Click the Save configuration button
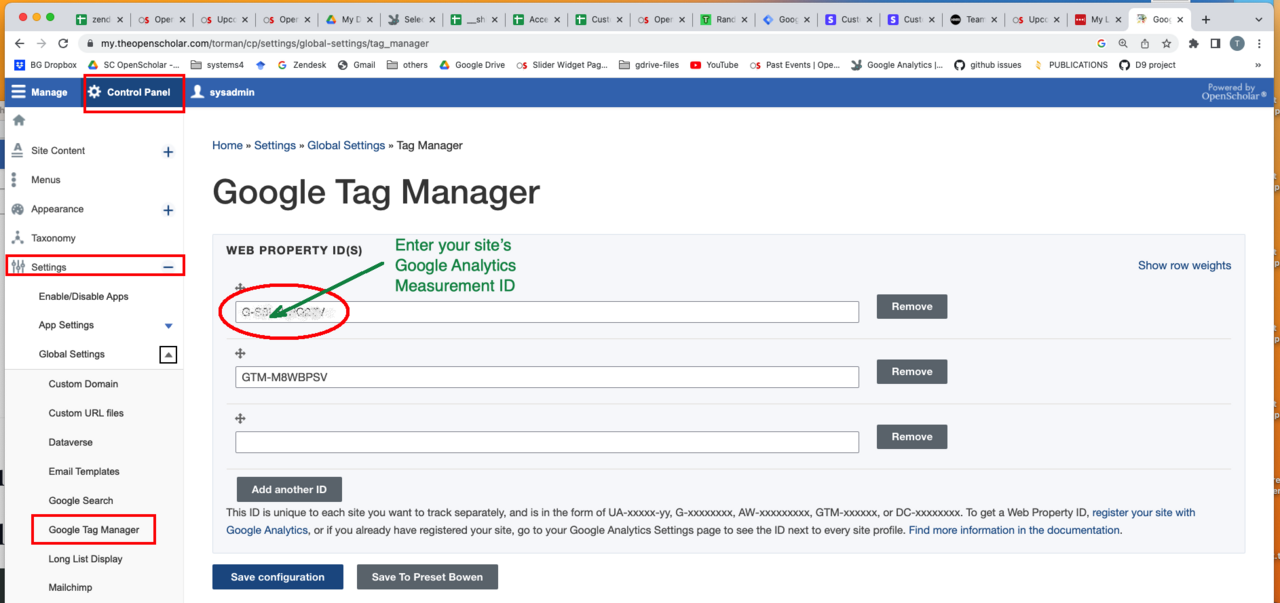The width and height of the screenshot is (1280, 603). 277,577
